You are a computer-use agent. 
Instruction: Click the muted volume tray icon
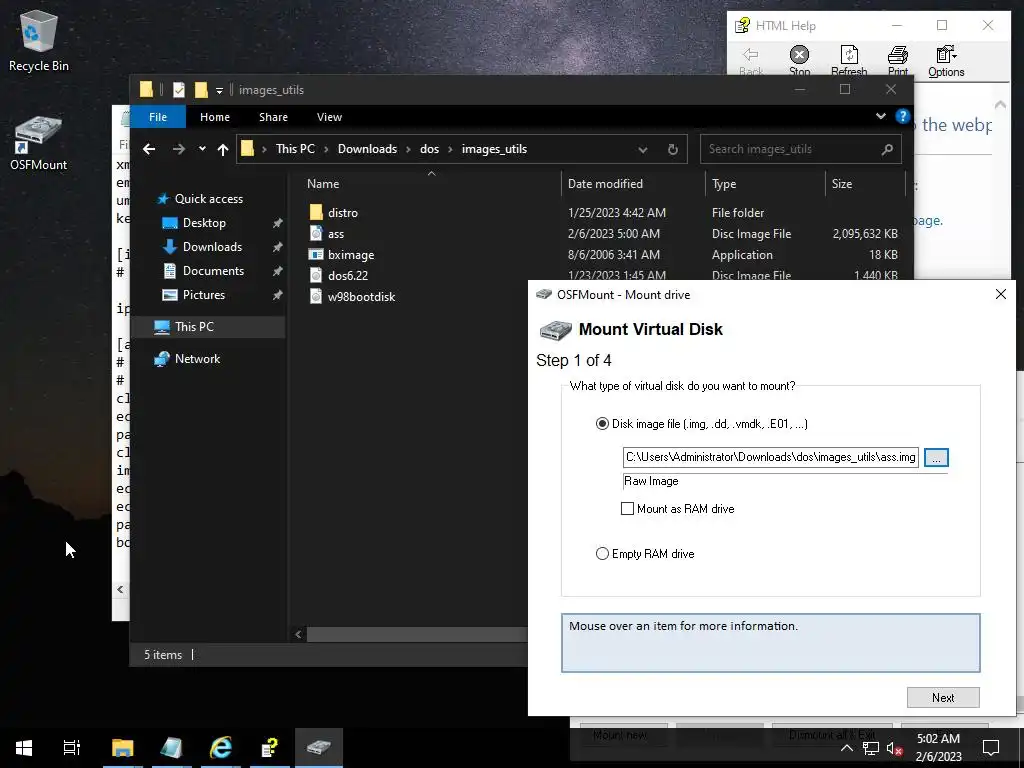pos(894,748)
